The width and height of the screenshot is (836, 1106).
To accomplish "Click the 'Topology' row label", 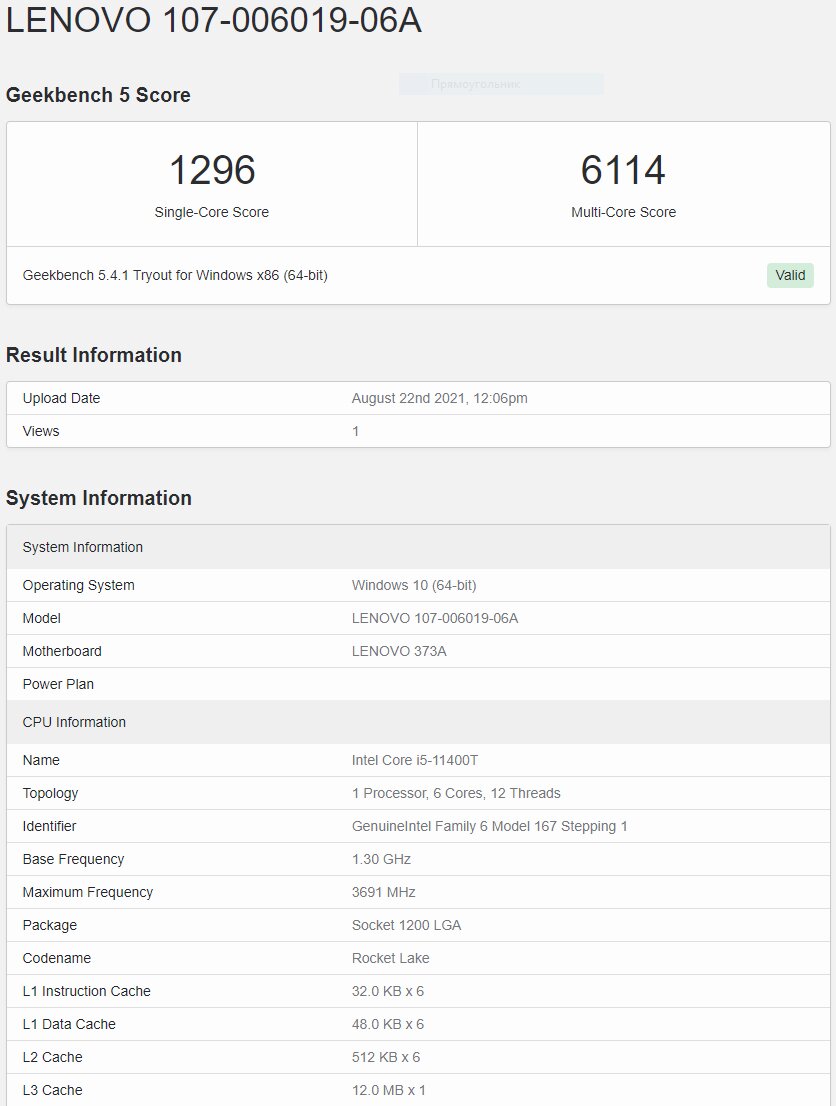I will (x=50, y=794).
